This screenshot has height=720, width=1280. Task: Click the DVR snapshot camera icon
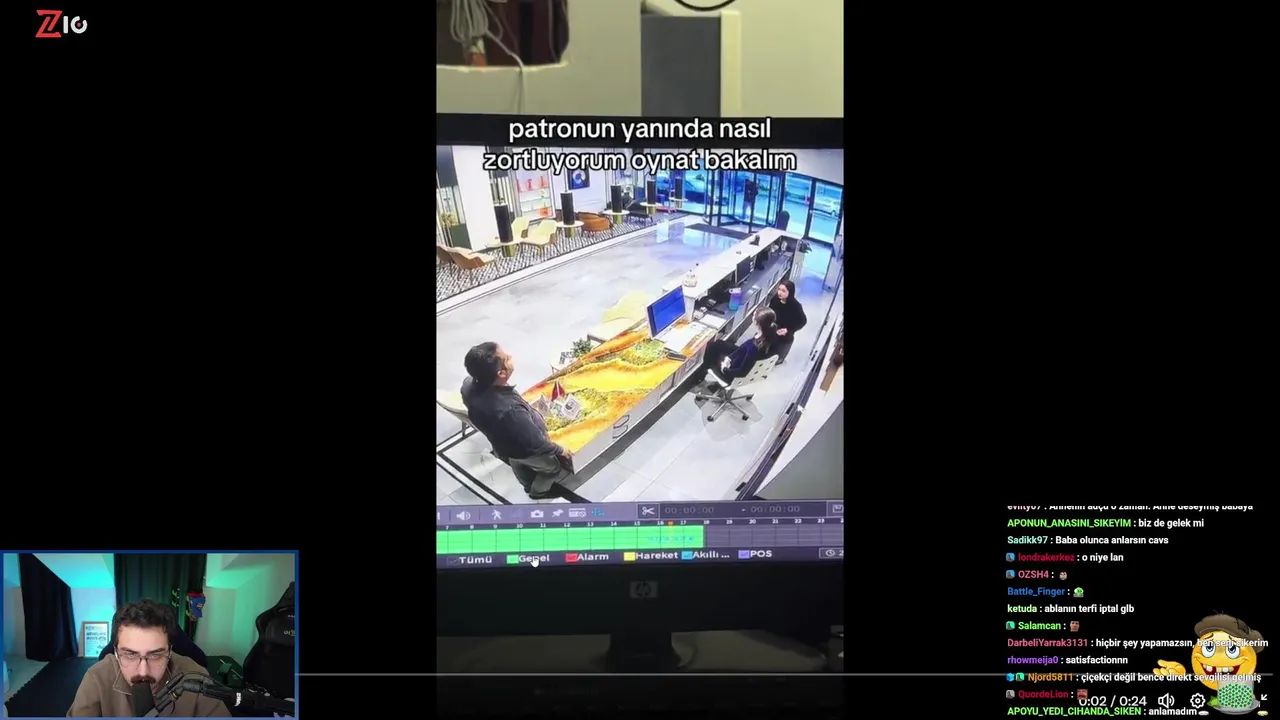click(537, 514)
